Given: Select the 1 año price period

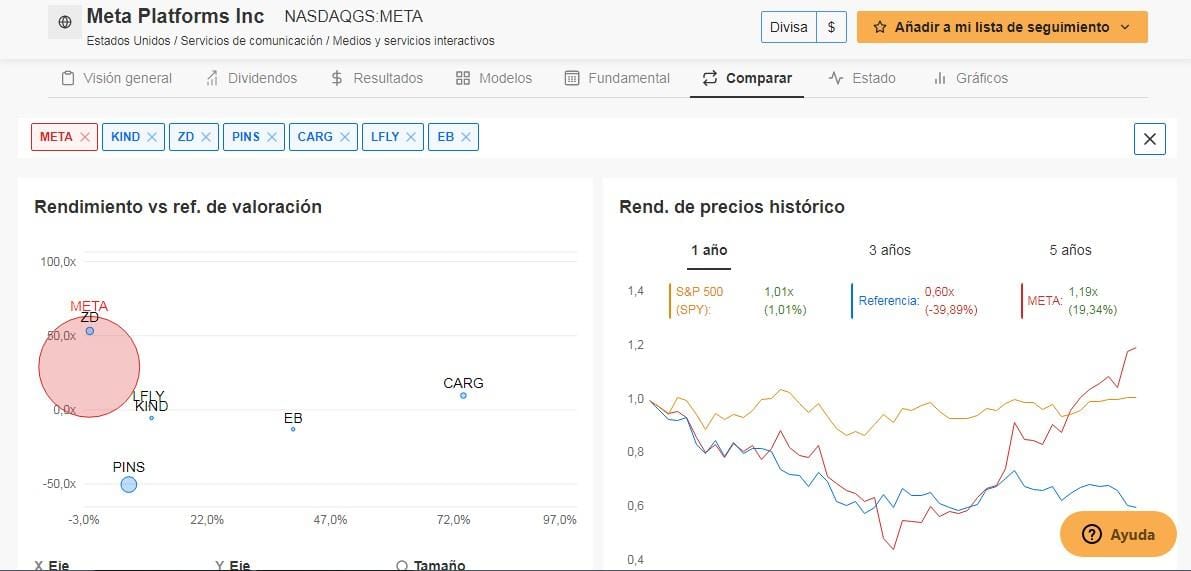Looking at the screenshot, I should tap(709, 250).
